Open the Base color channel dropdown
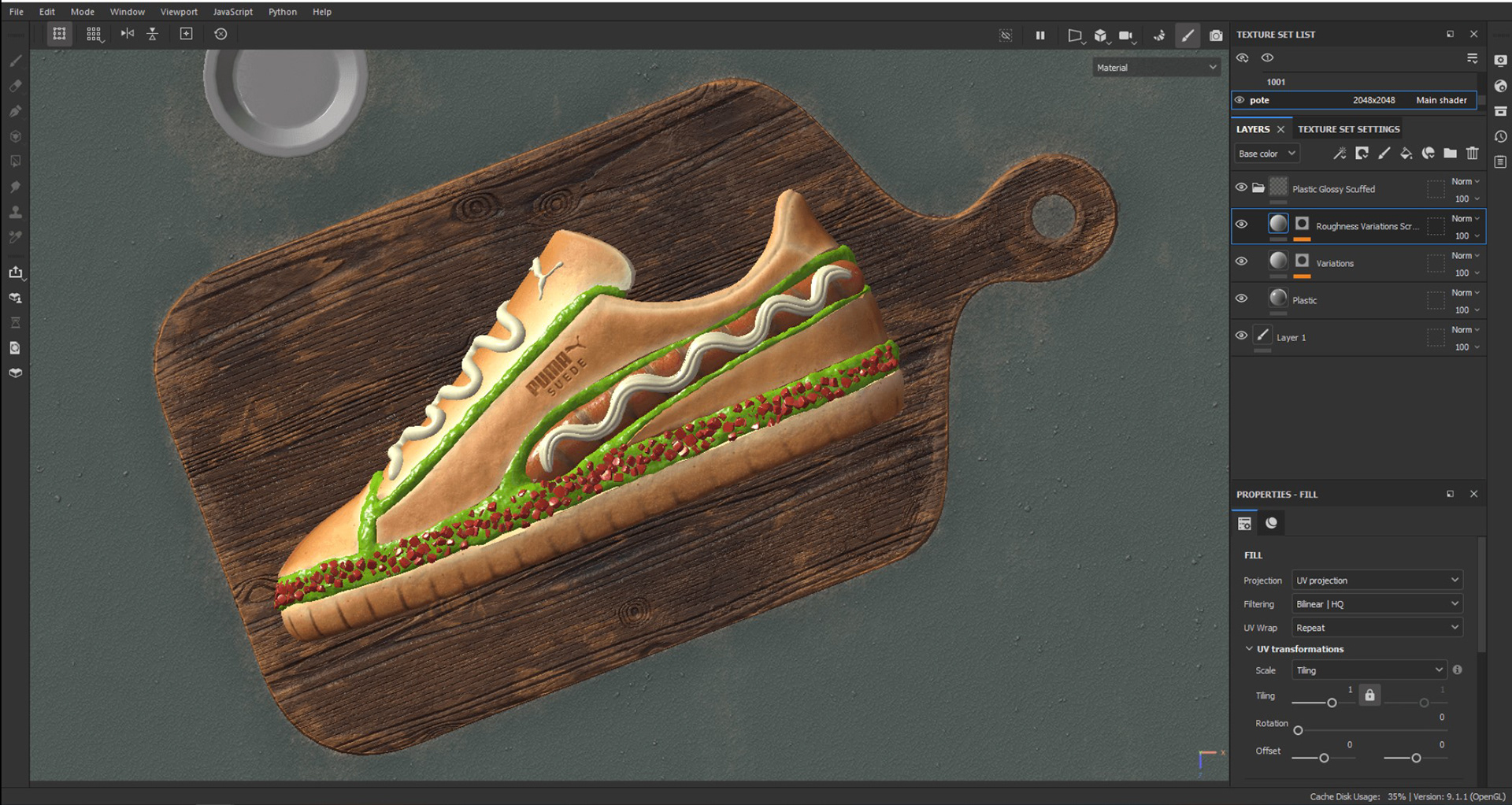Image resolution: width=1512 pixels, height=805 pixels. point(1266,154)
